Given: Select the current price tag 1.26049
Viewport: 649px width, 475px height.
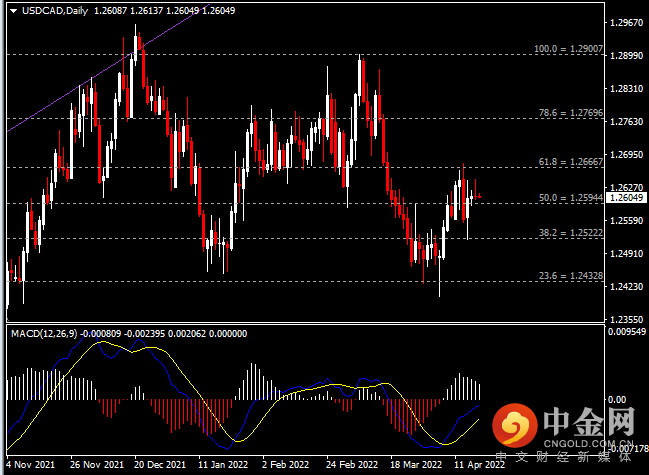Looking at the screenshot, I should click(x=626, y=198).
